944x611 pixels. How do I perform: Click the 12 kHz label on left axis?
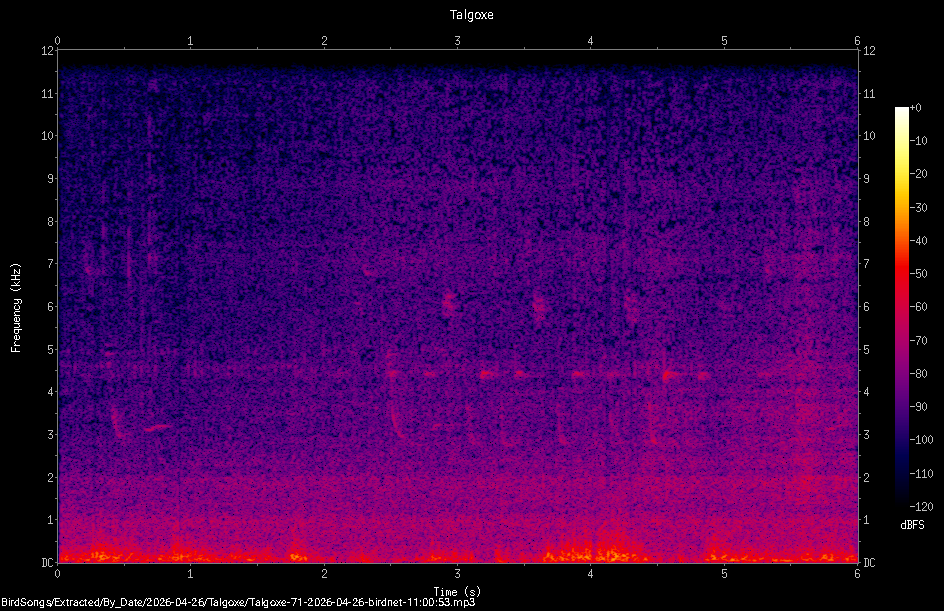click(x=48, y=51)
